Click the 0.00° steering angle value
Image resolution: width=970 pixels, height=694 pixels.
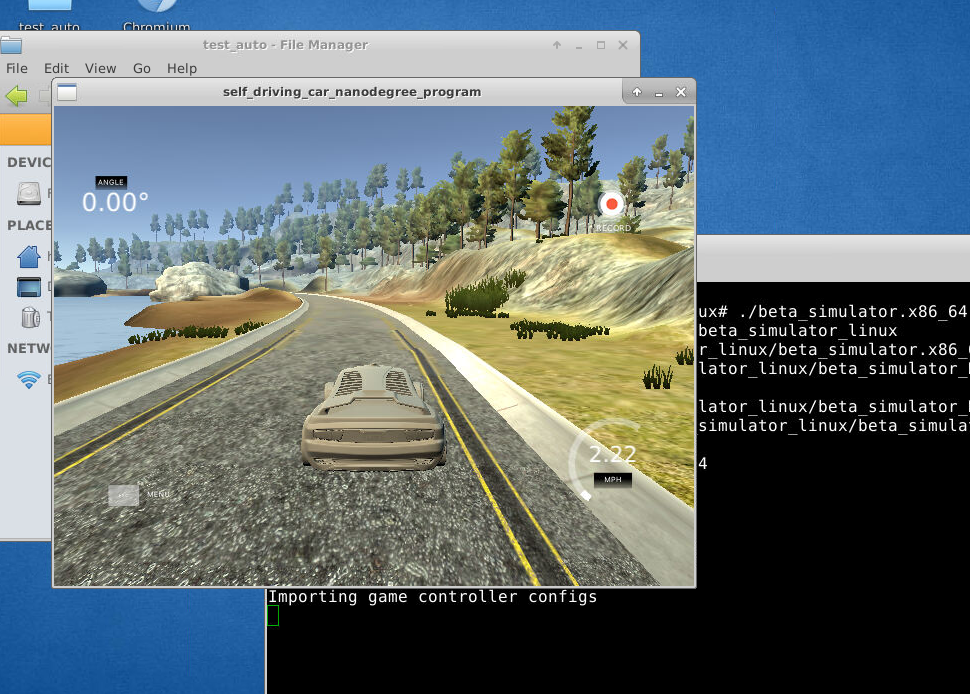pyautogui.click(x=115, y=202)
